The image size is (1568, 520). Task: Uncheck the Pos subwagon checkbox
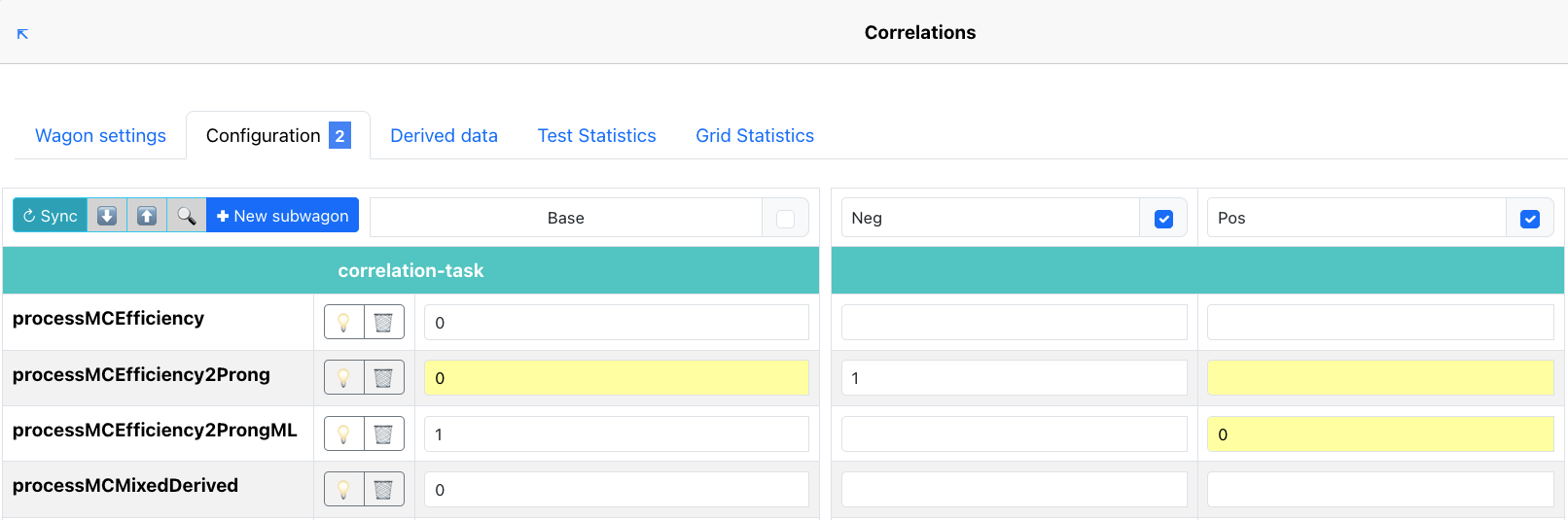coord(1529,219)
